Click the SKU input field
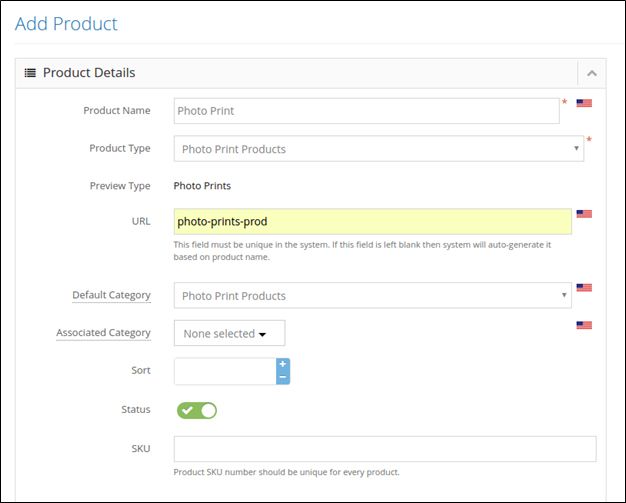 tap(385, 449)
